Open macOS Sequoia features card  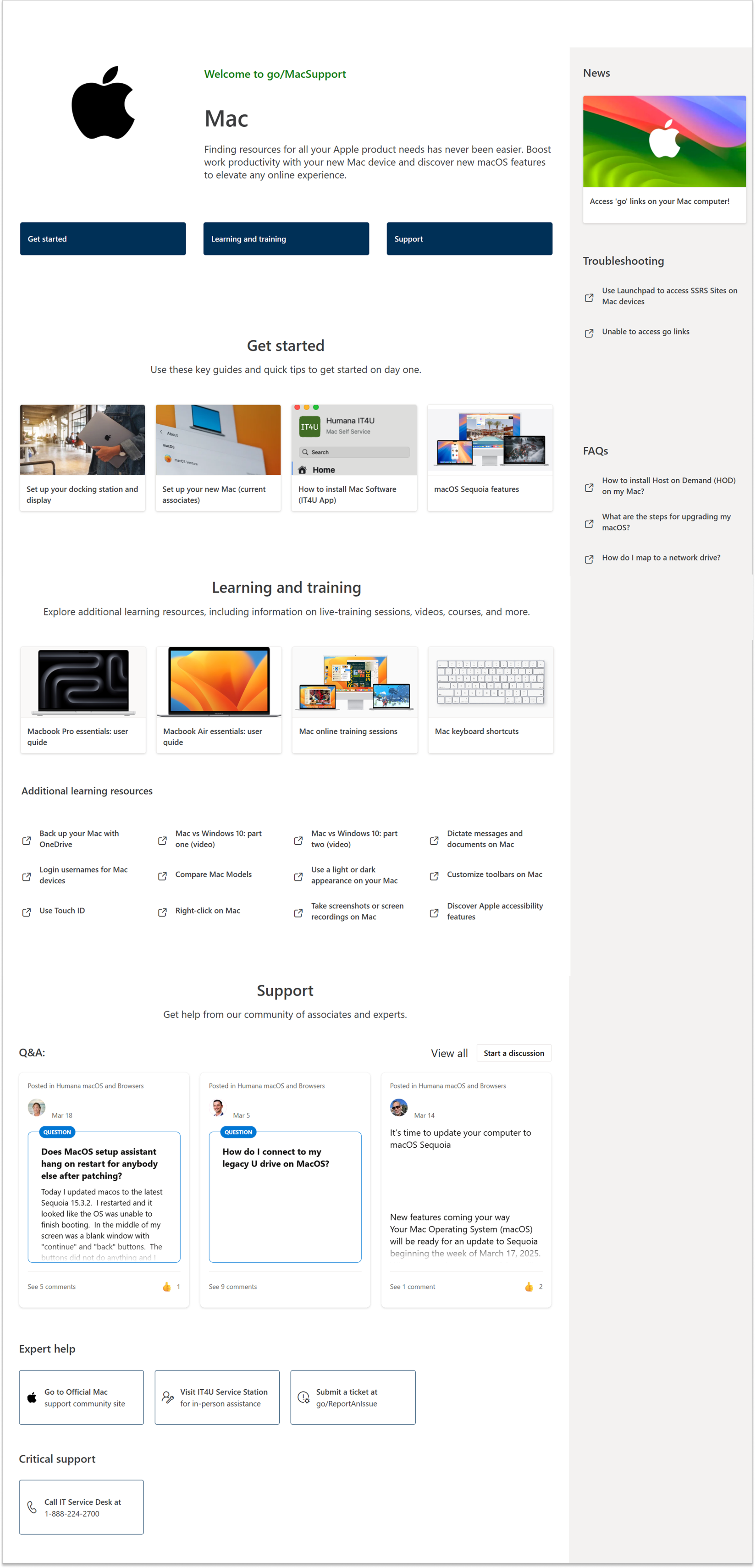(490, 458)
